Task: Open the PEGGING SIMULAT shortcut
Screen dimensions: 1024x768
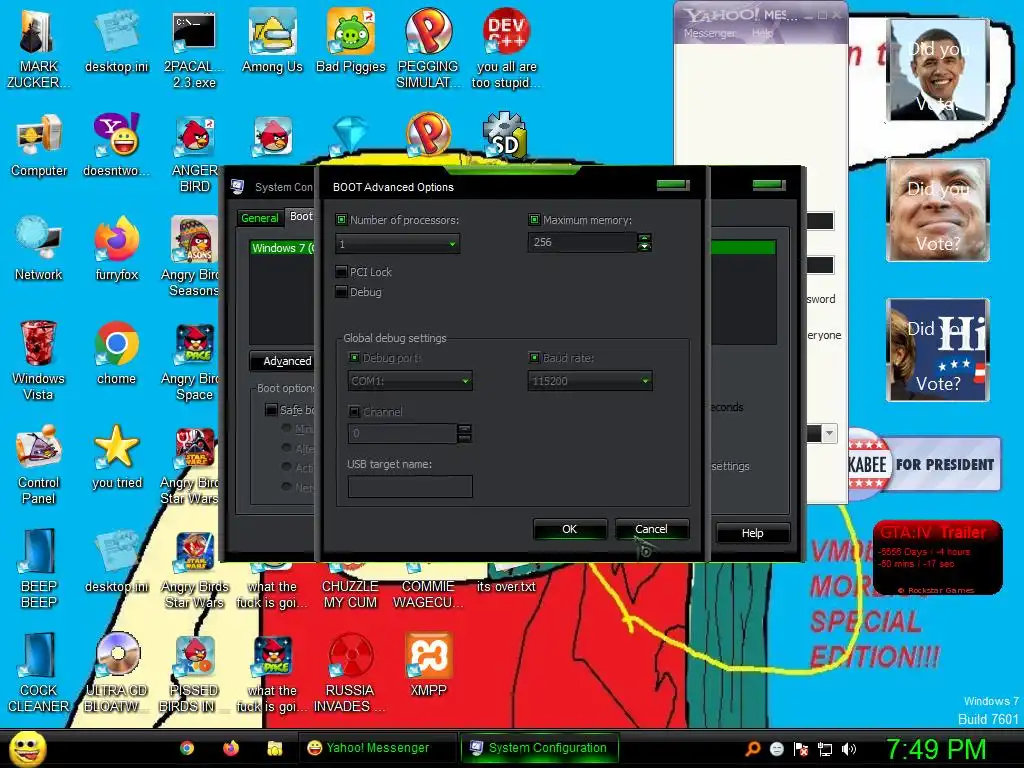Action: pyautogui.click(x=428, y=49)
